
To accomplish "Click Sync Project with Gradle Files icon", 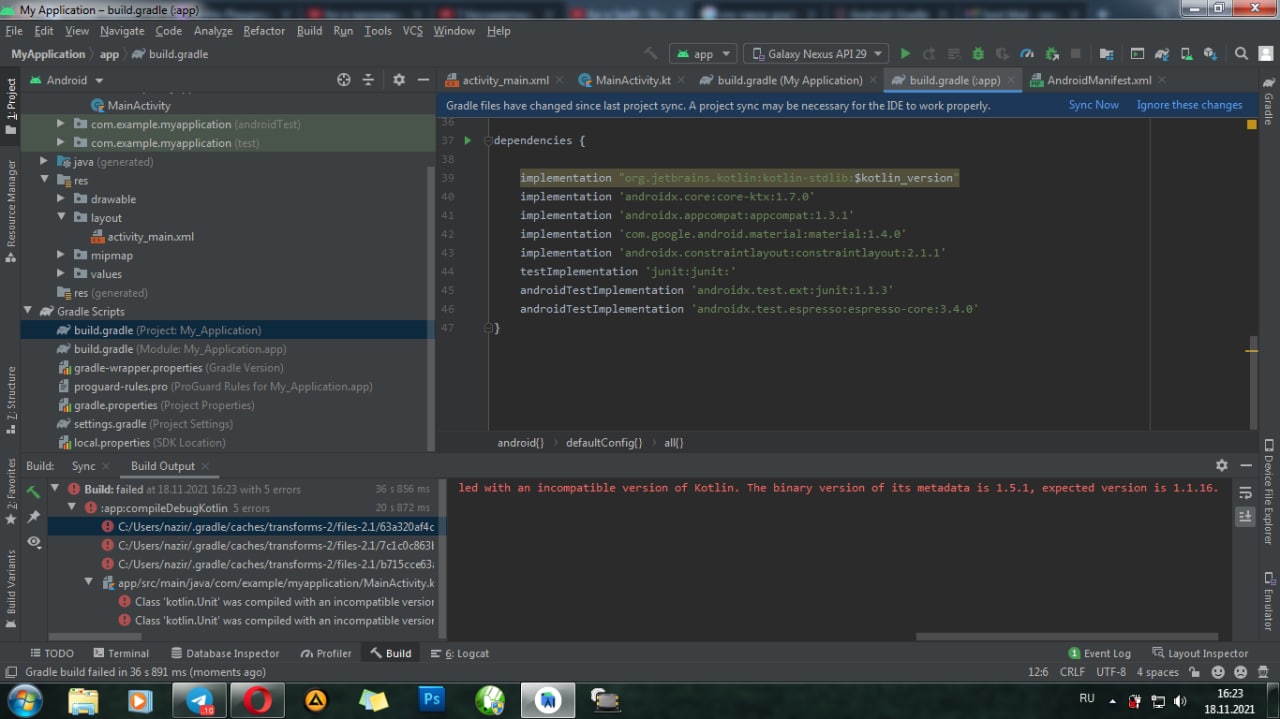I will pos(1162,54).
